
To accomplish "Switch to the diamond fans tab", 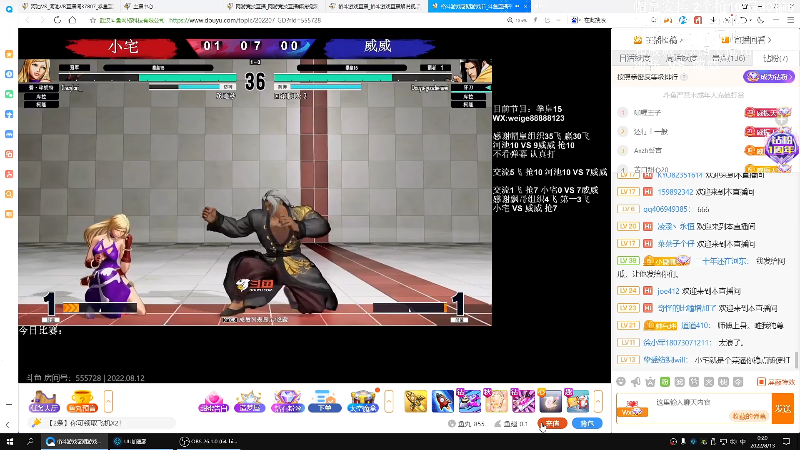I will [x=775, y=59].
